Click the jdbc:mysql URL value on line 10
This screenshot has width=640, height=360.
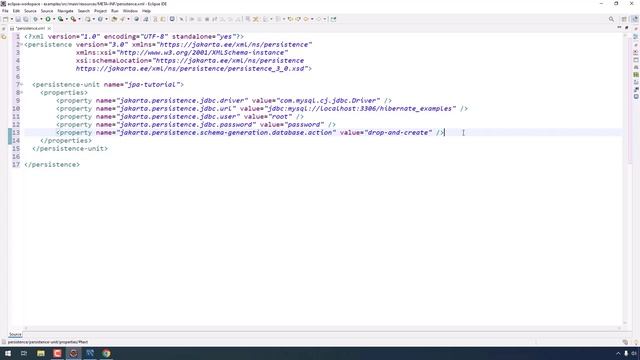point(360,109)
